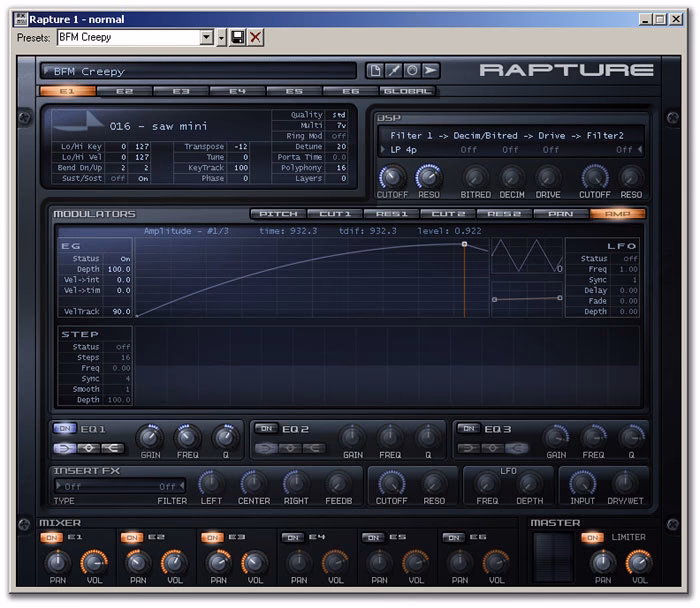
Task: Enable mixer E4 ON button
Action: pyautogui.click(x=293, y=537)
